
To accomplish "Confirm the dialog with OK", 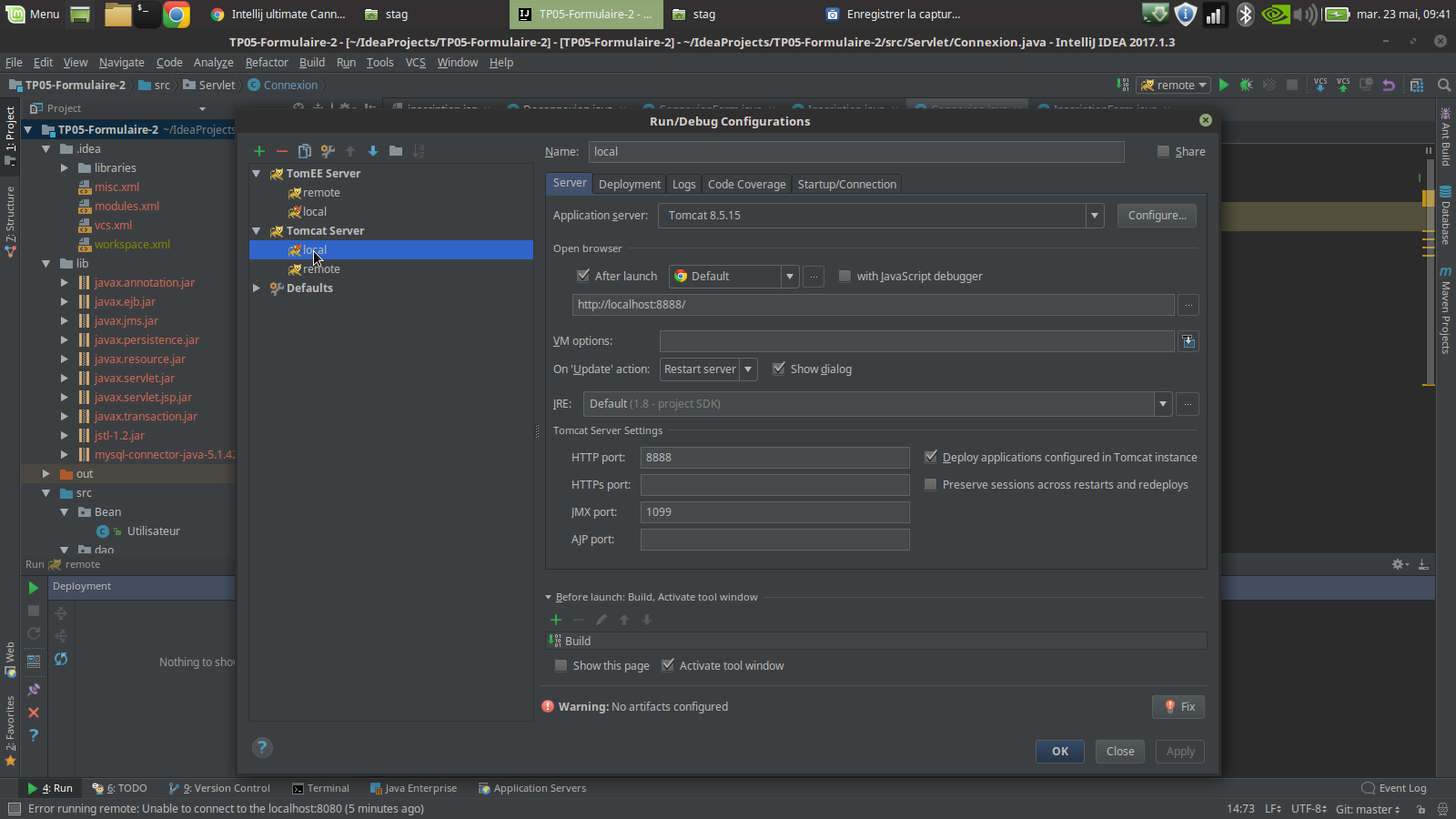I will [x=1060, y=752].
